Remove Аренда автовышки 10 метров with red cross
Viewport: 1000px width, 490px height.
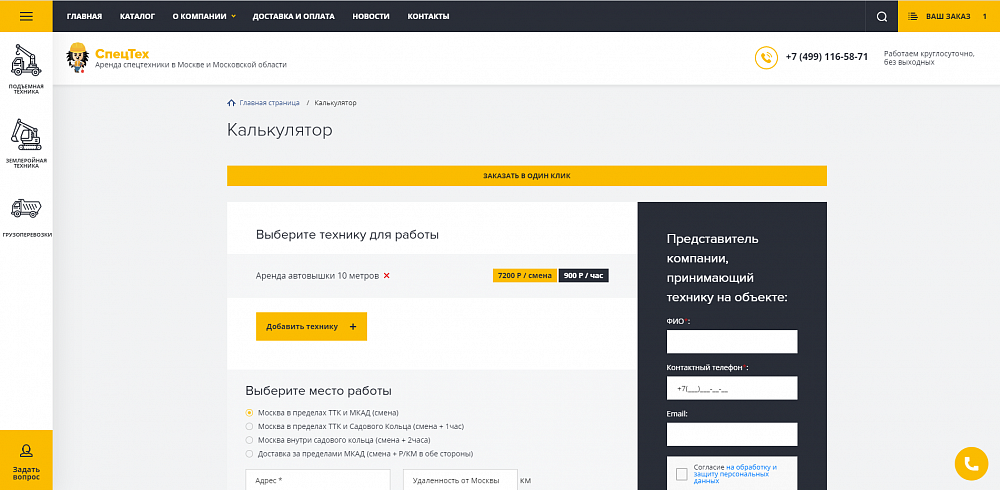386,276
